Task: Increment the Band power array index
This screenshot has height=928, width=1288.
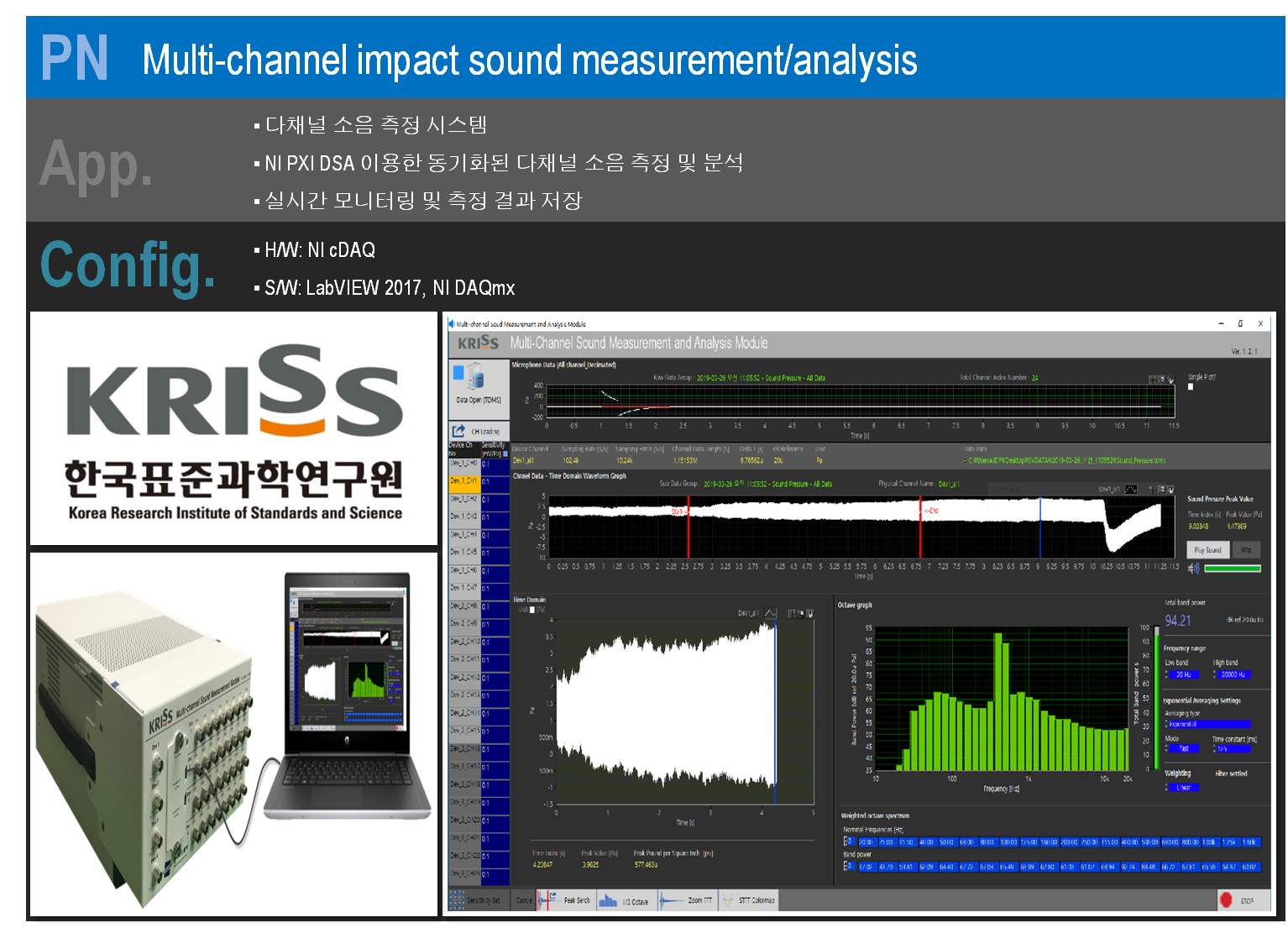Action: [x=846, y=863]
